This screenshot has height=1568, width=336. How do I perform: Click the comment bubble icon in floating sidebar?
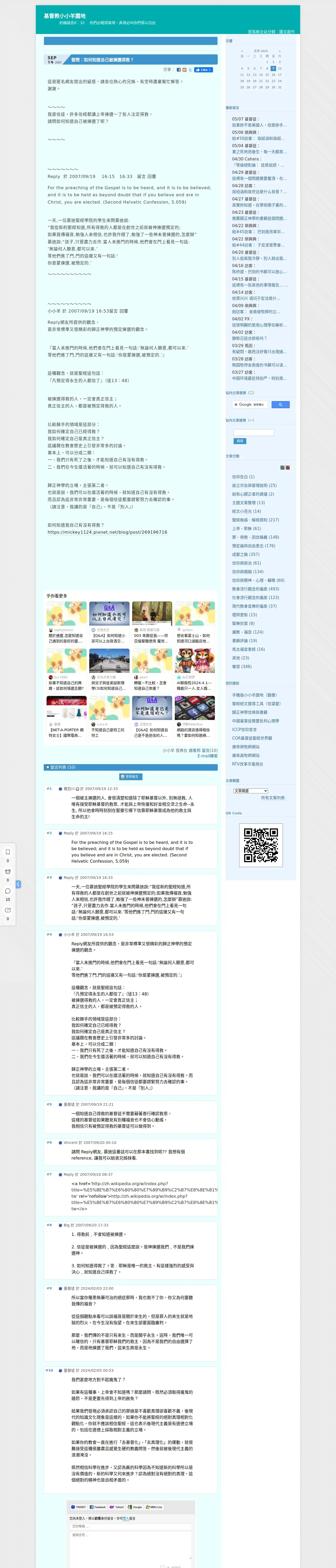coord(8,891)
